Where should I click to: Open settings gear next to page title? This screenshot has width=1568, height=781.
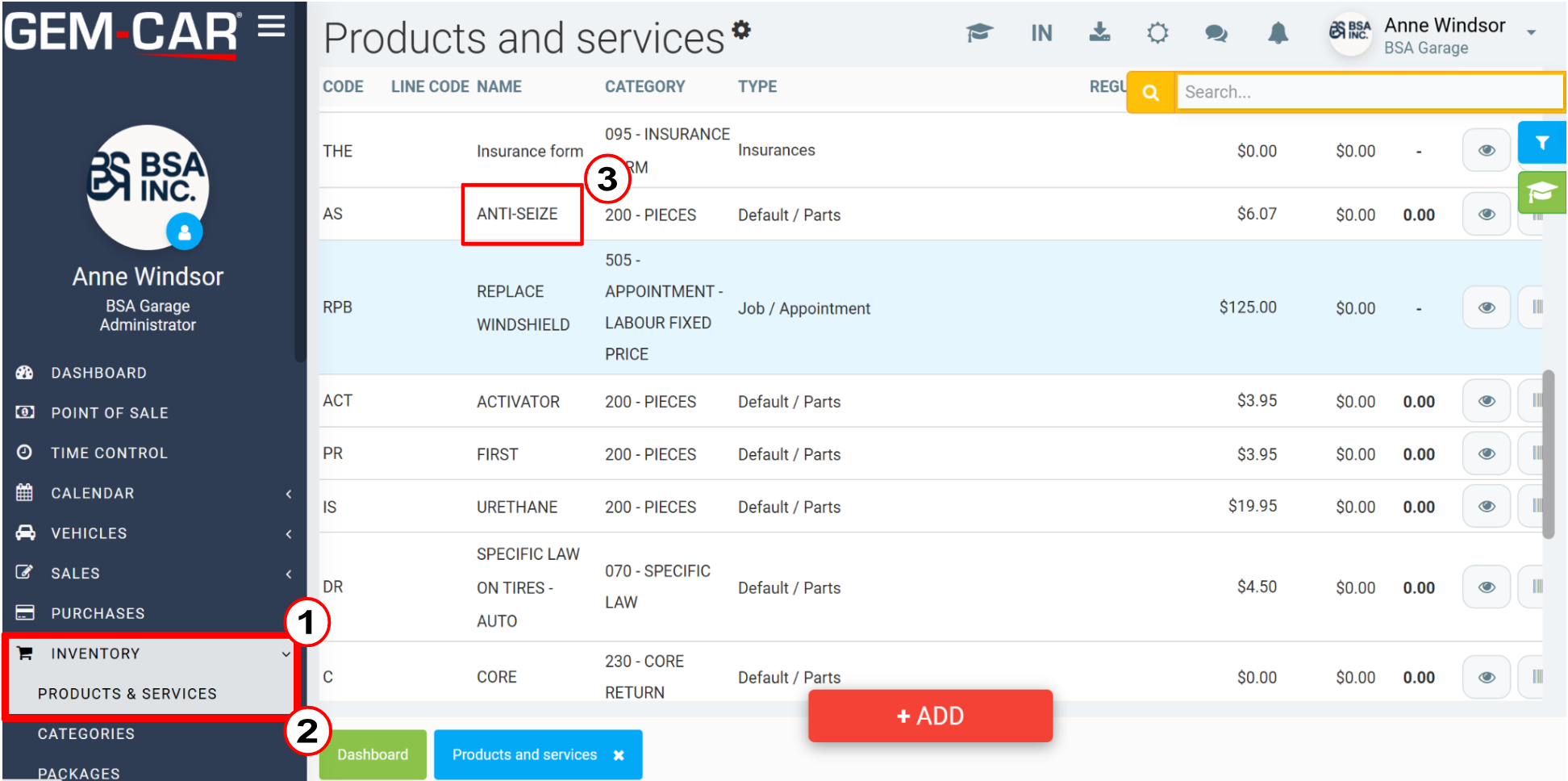[741, 30]
